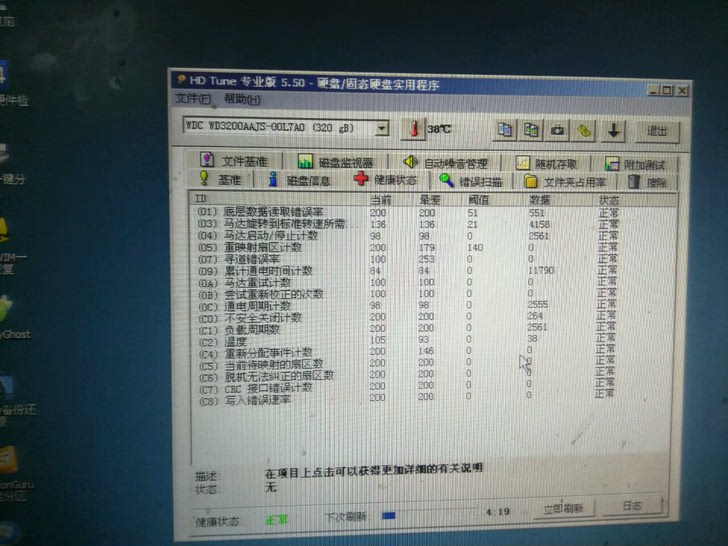Screen dimensions: 728x546
Task: Click the green 正常 health status text
Action: [x=276, y=520]
